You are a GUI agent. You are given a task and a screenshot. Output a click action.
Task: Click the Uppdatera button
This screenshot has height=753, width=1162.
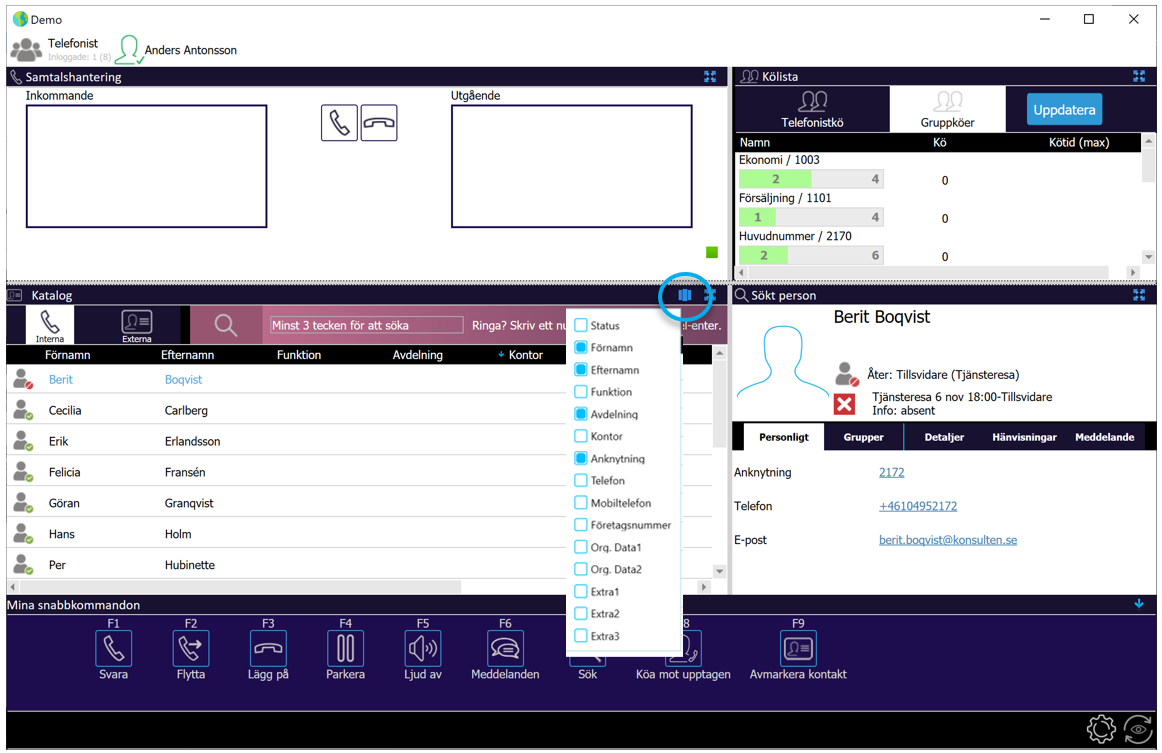1064,110
